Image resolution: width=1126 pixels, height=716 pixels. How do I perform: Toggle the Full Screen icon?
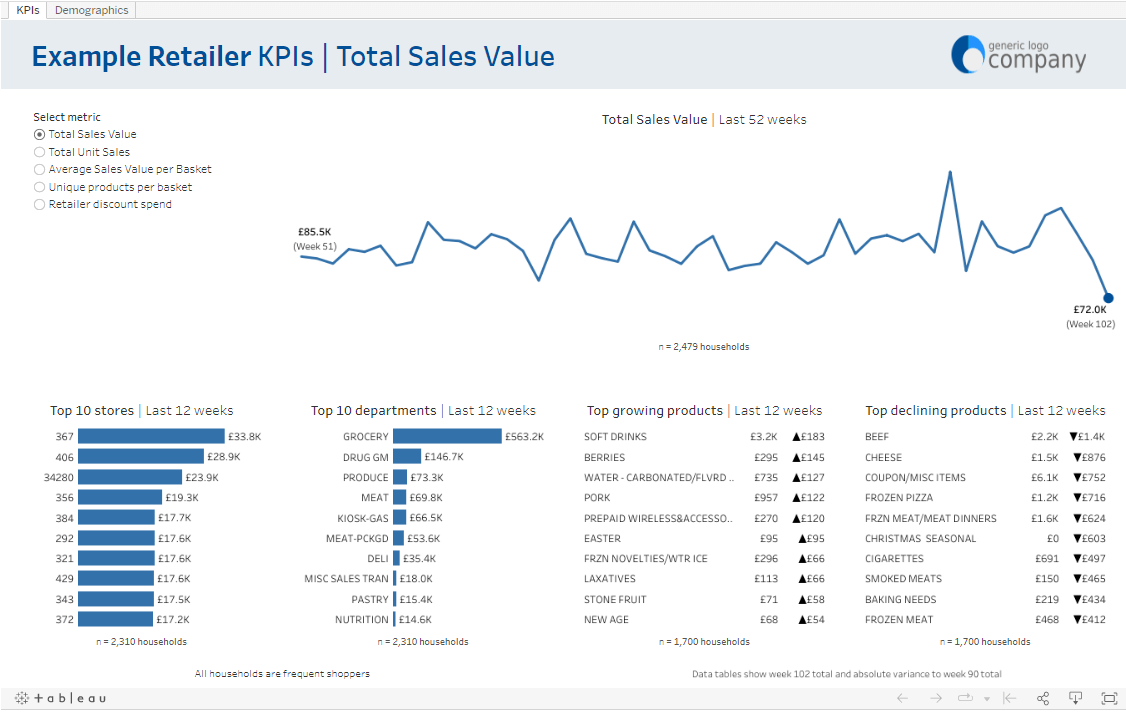point(1109,698)
